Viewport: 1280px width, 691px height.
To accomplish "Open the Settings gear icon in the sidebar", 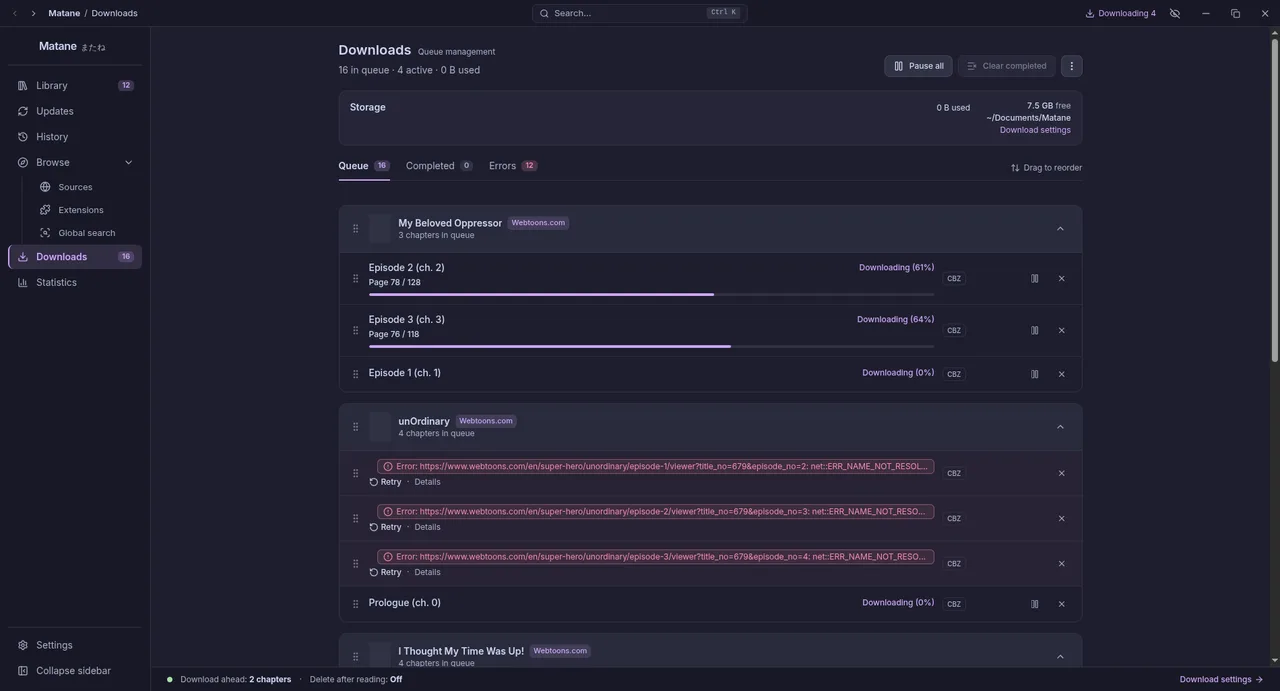I will click(x=23, y=645).
